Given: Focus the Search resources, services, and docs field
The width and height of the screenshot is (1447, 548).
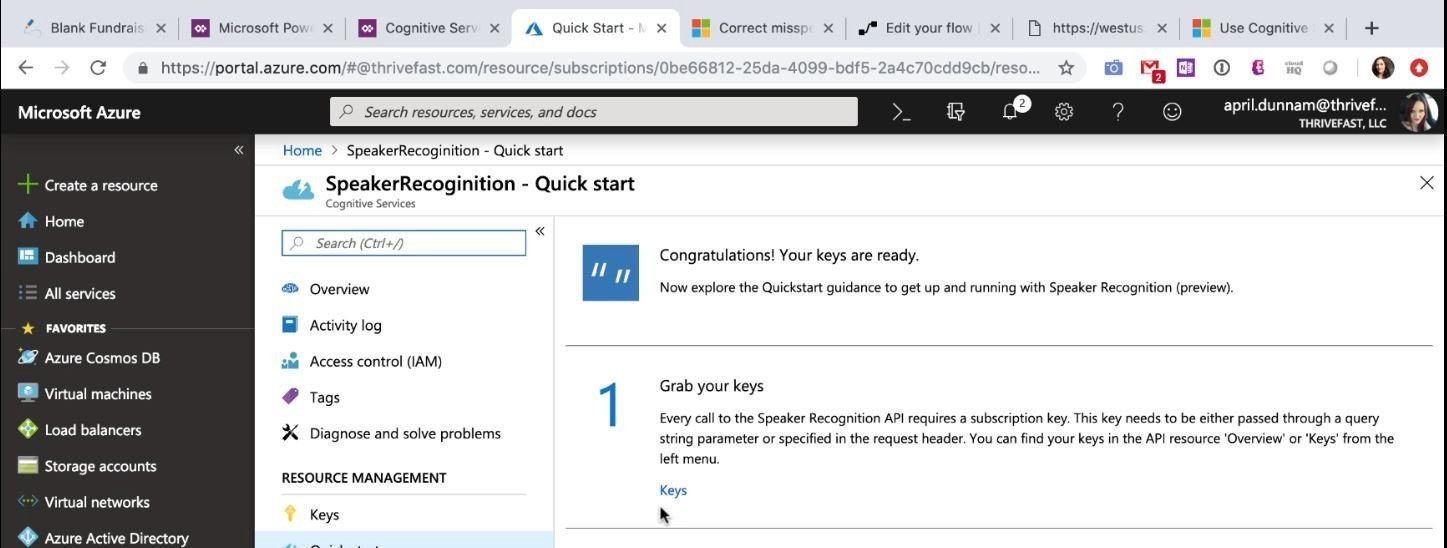Looking at the screenshot, I should coord(593,112).
